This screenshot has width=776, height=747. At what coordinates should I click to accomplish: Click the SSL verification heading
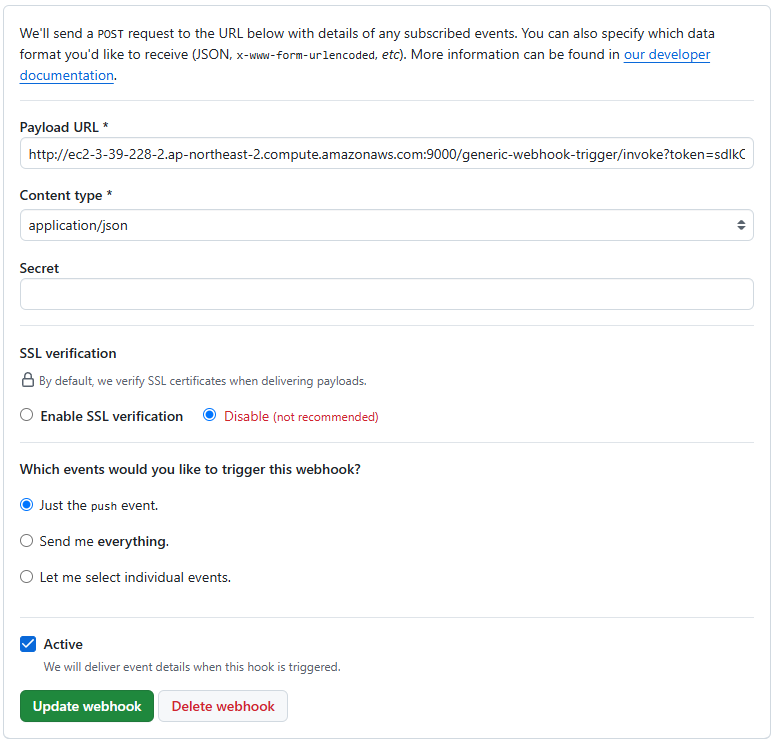coord(68,353)
